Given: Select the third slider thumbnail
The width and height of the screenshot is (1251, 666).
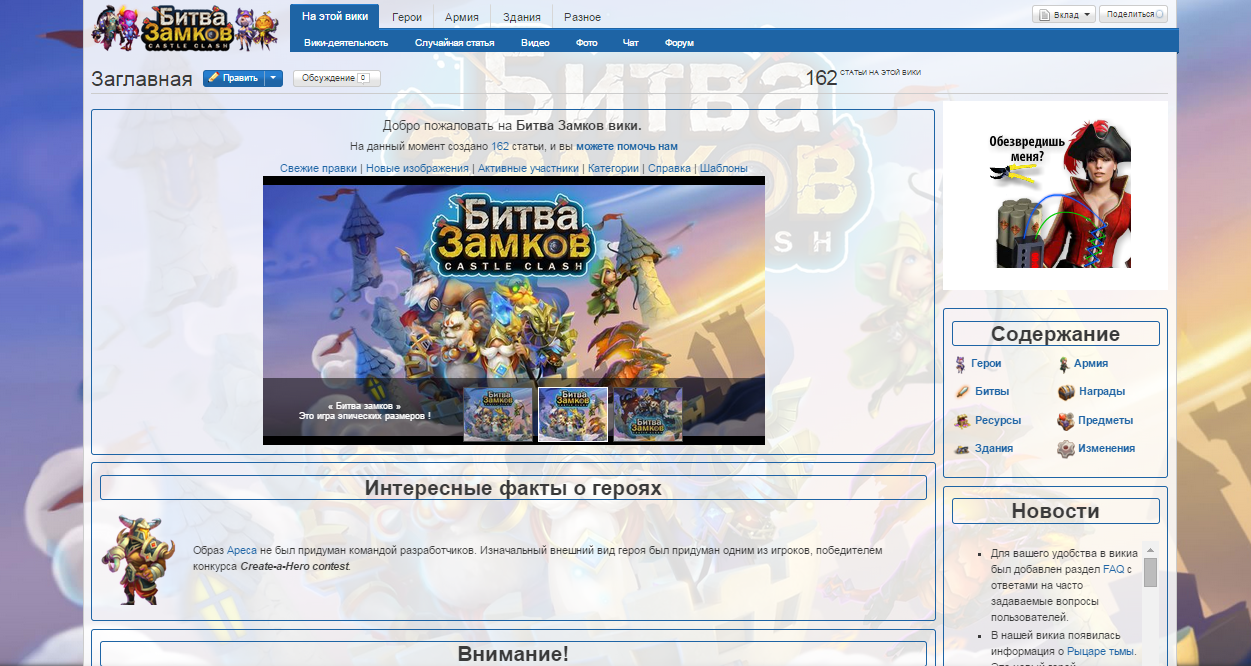Looking at the screenshot, I should point(648,414).
